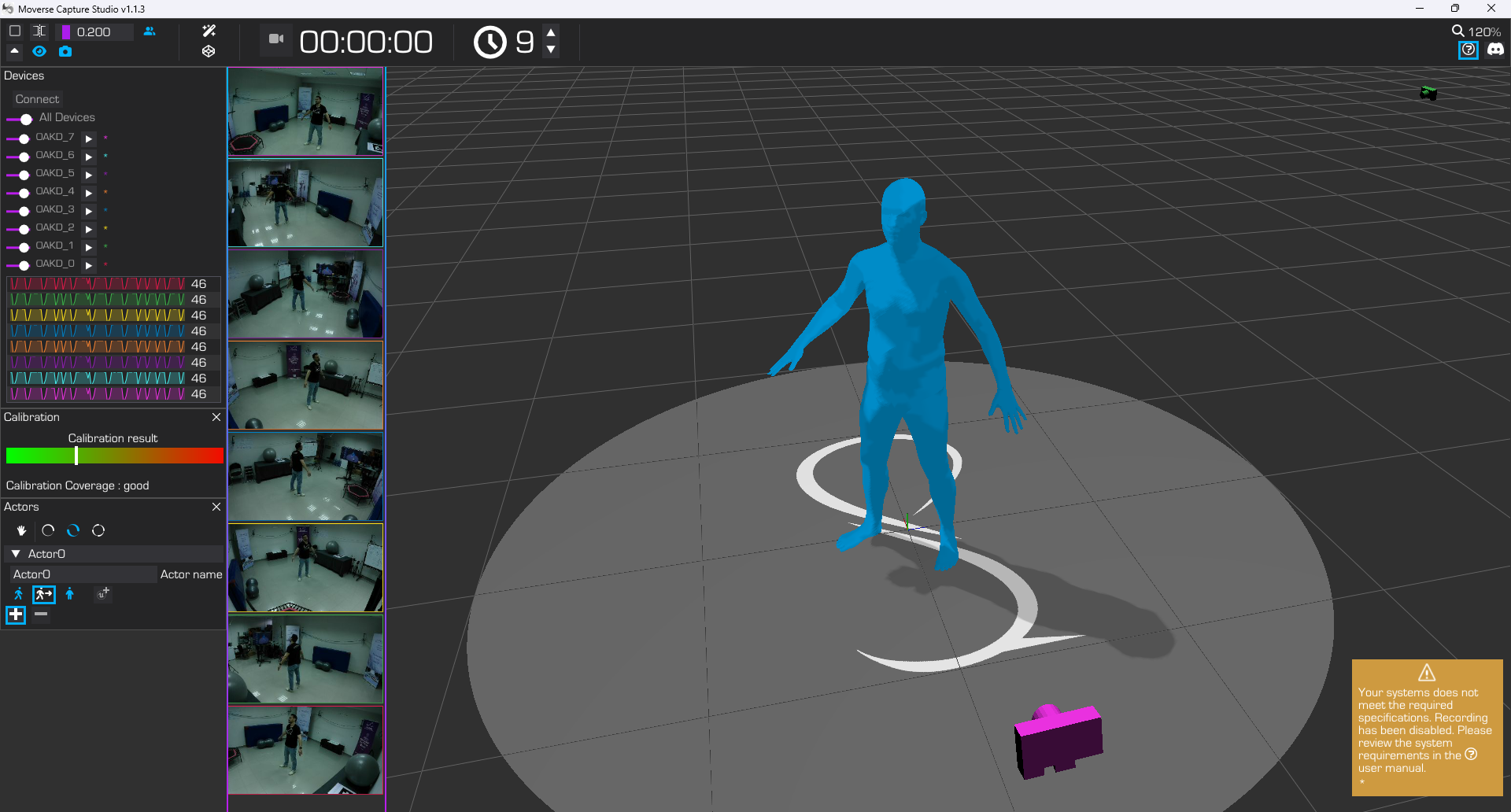Open the purple color swatch beside 0.200

tap(66, 32)
